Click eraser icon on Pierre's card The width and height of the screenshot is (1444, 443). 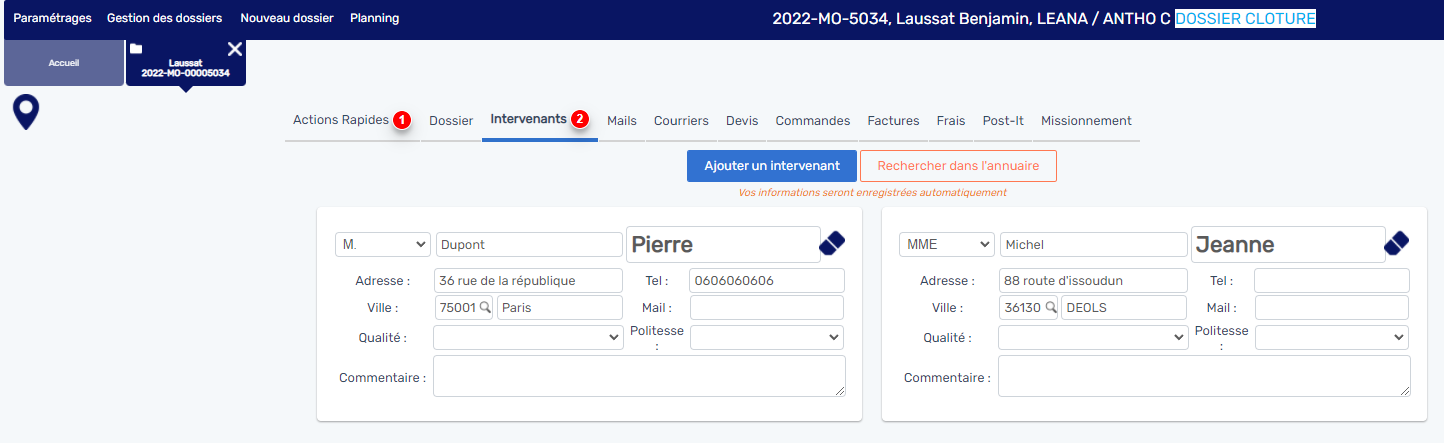[832, 244]
